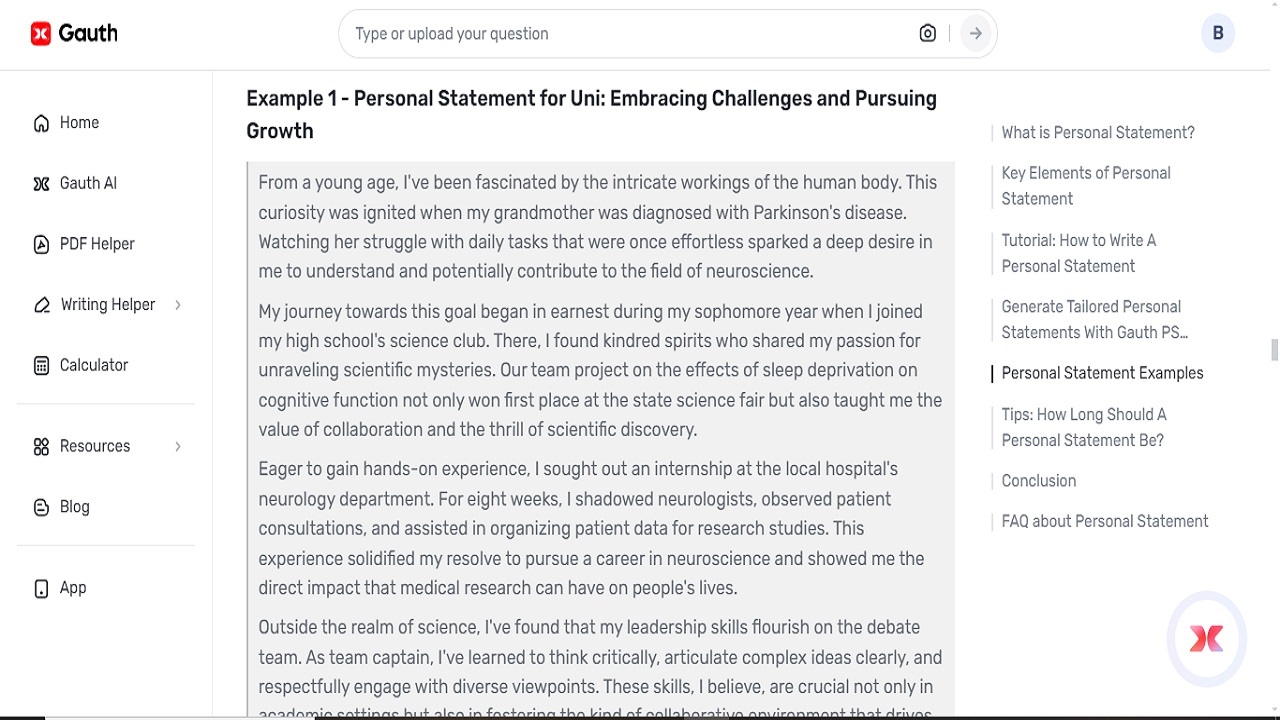Expand the Writing Helper section
Screen dimensions: 1280x720
tap(180, 304)
